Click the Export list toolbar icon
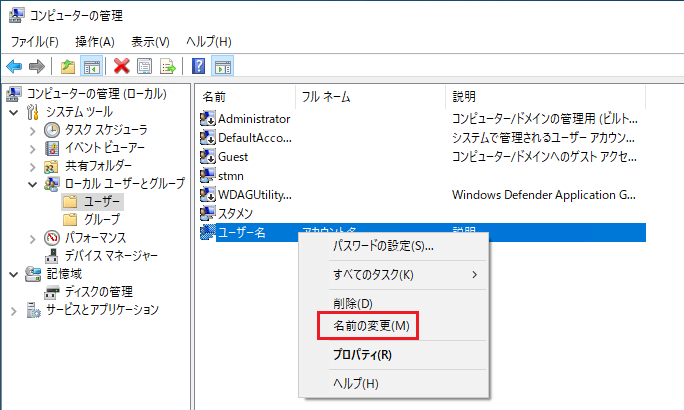The width and height of the screenshot is (684, 410). [x=168, y=66]
